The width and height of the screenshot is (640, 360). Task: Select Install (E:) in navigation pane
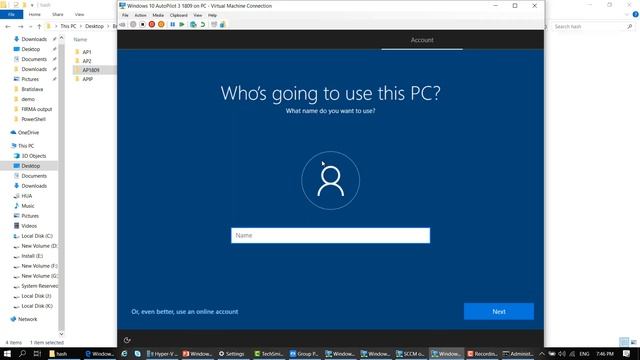click(32, 256)
